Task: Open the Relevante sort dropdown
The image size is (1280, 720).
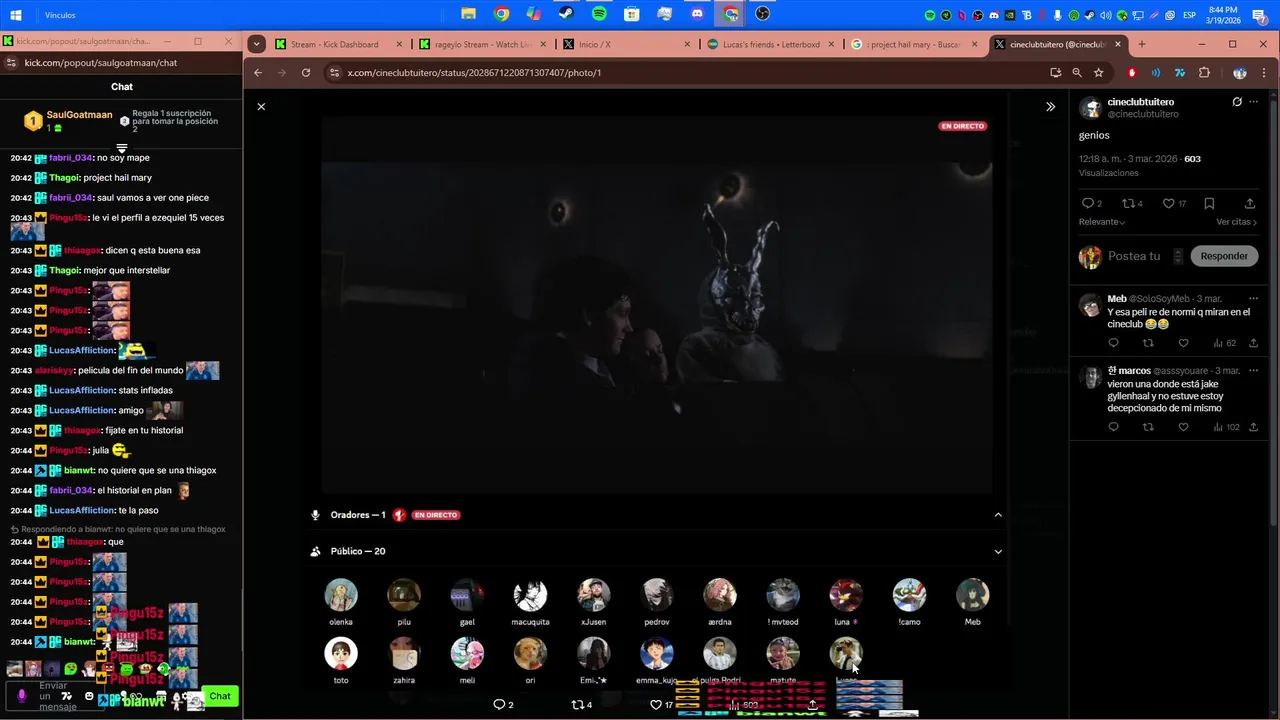Action: tap(1101, 222)
